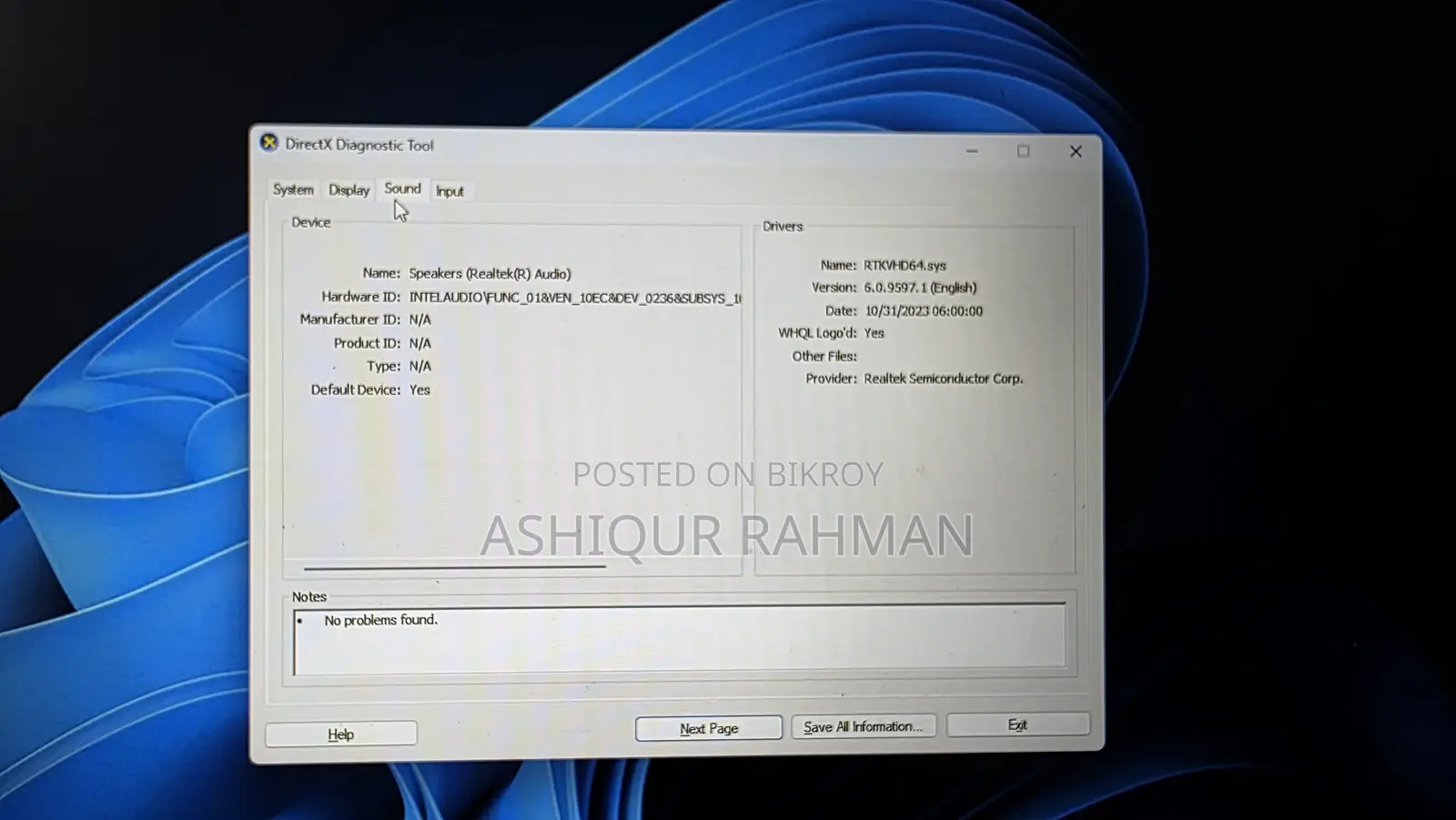Maximize the DirectX Diagnostic Tool window
This screenshot has width=1456, height=820.
coord(1023,151)
